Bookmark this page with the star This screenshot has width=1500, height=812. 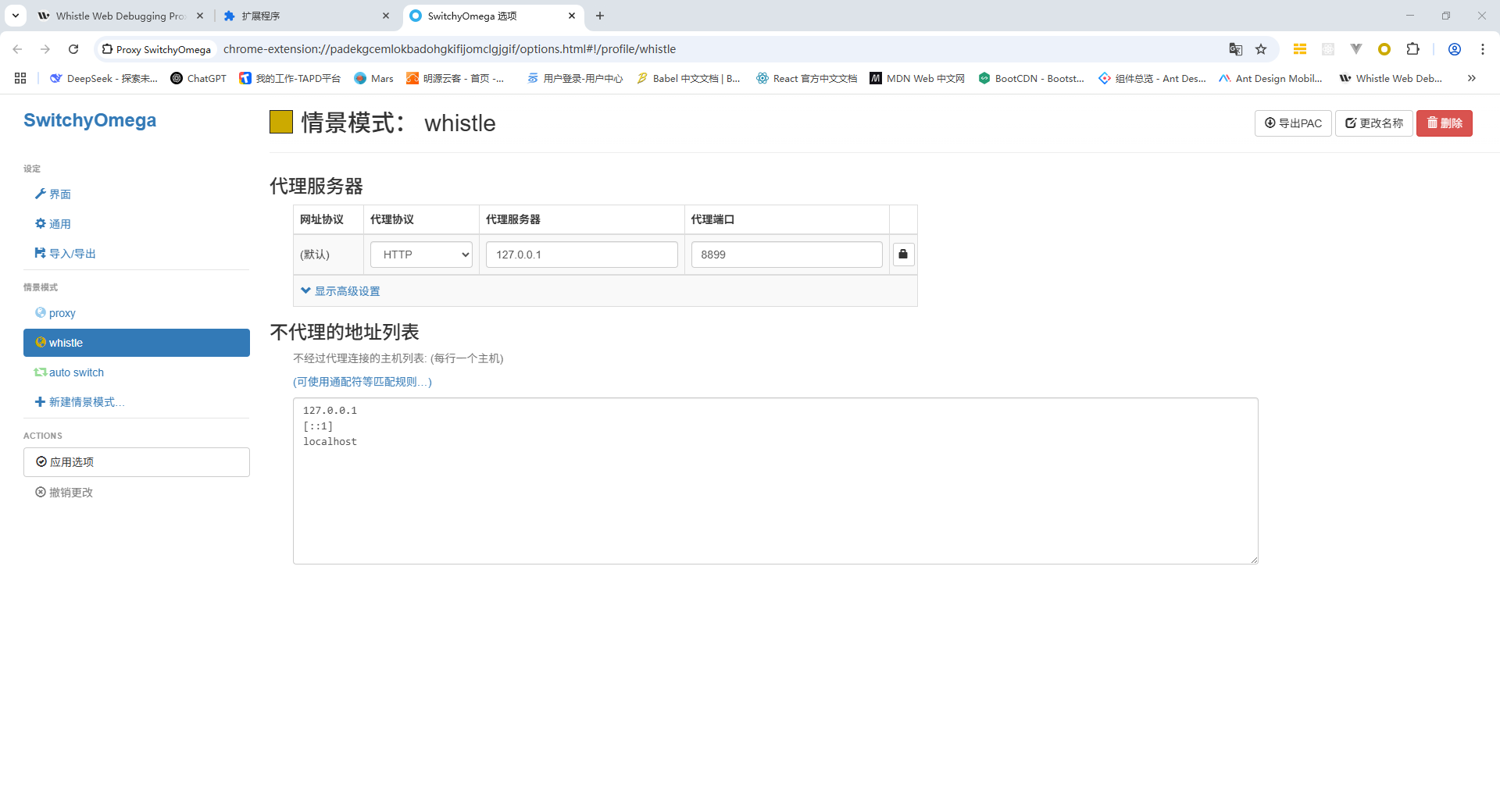1261,49
